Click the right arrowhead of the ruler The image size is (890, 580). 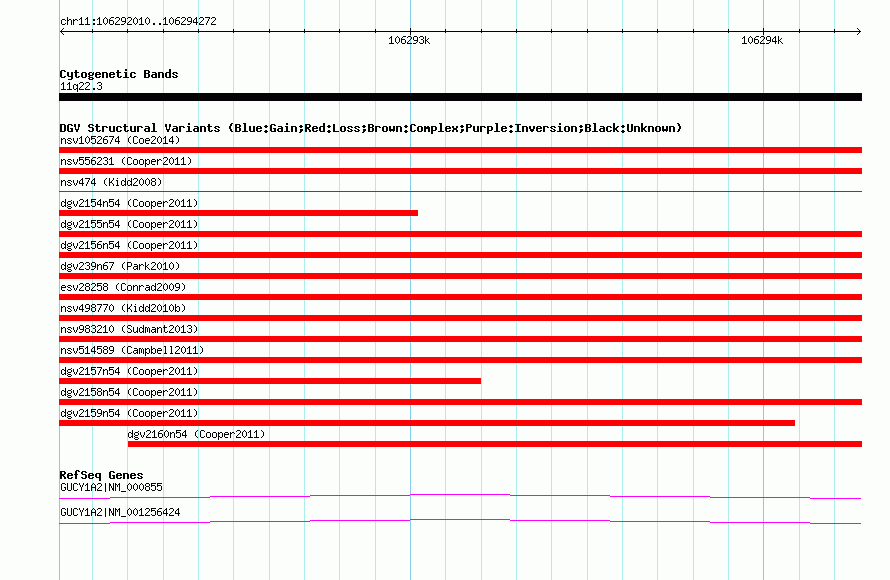(858, 31)
